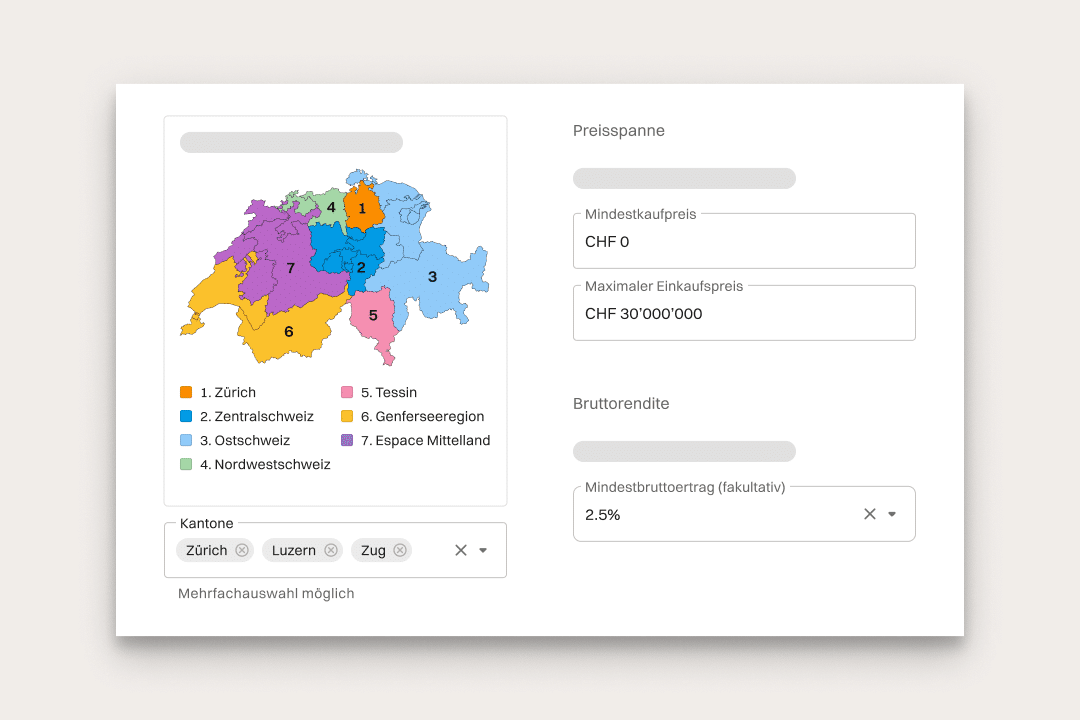
Task: Remove the Zug canton chip
Action: [x=400, y=550]
